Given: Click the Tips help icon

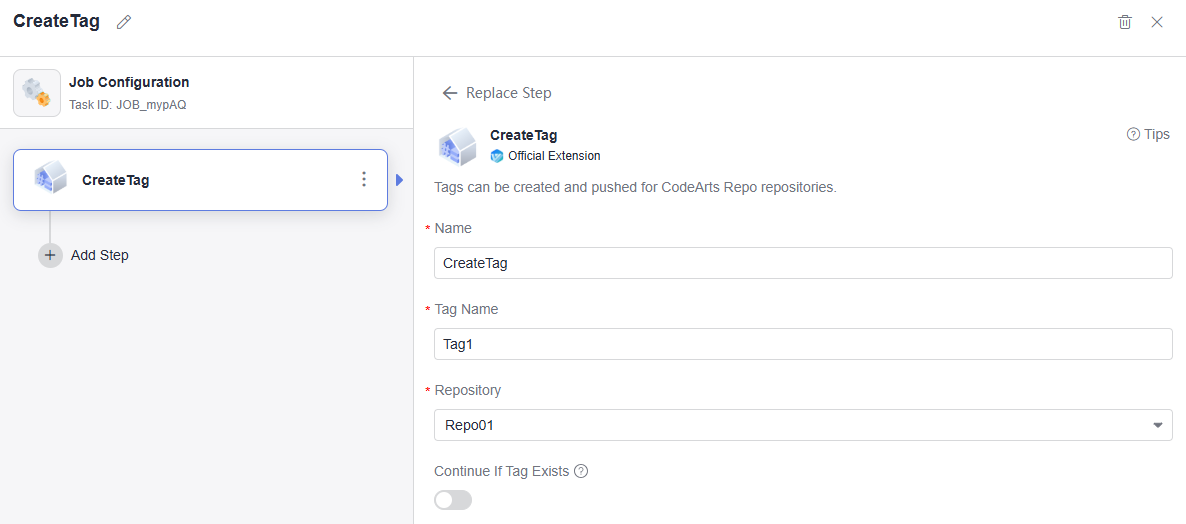Looking at the screenshot, I should tap(1133, 134).
